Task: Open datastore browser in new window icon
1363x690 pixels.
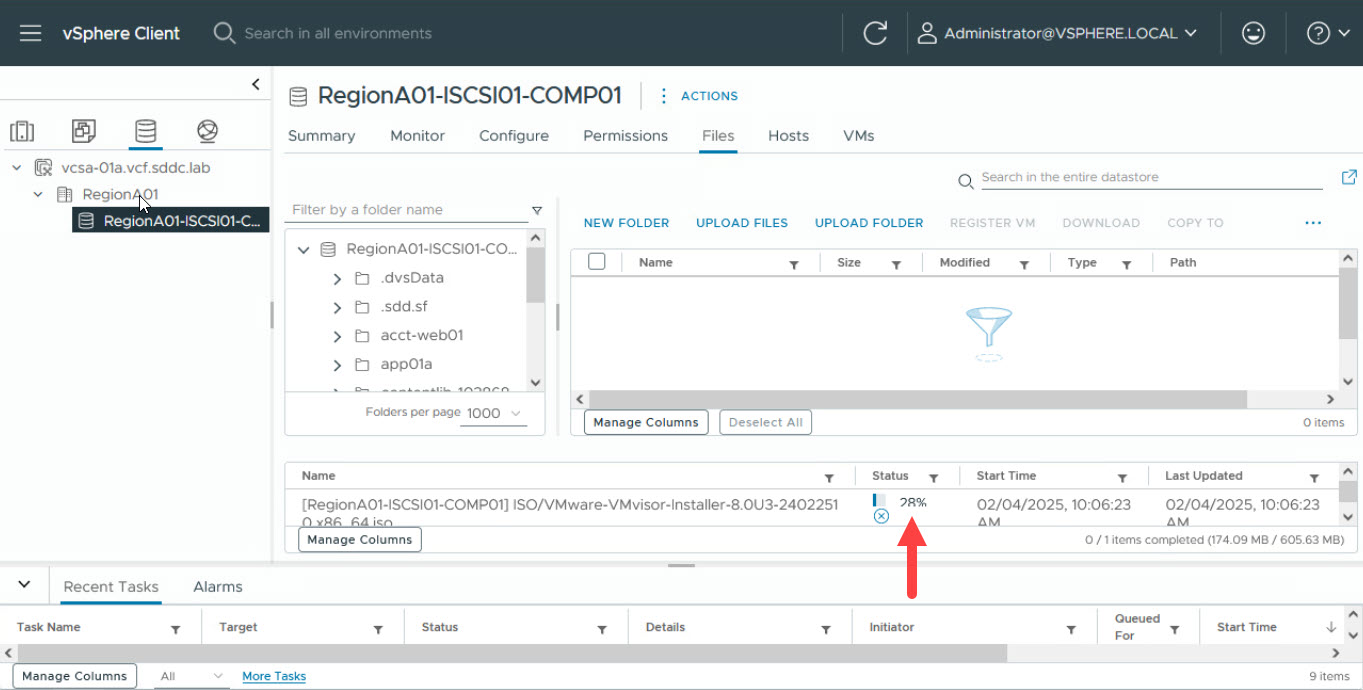Action: click(1349, 177)
